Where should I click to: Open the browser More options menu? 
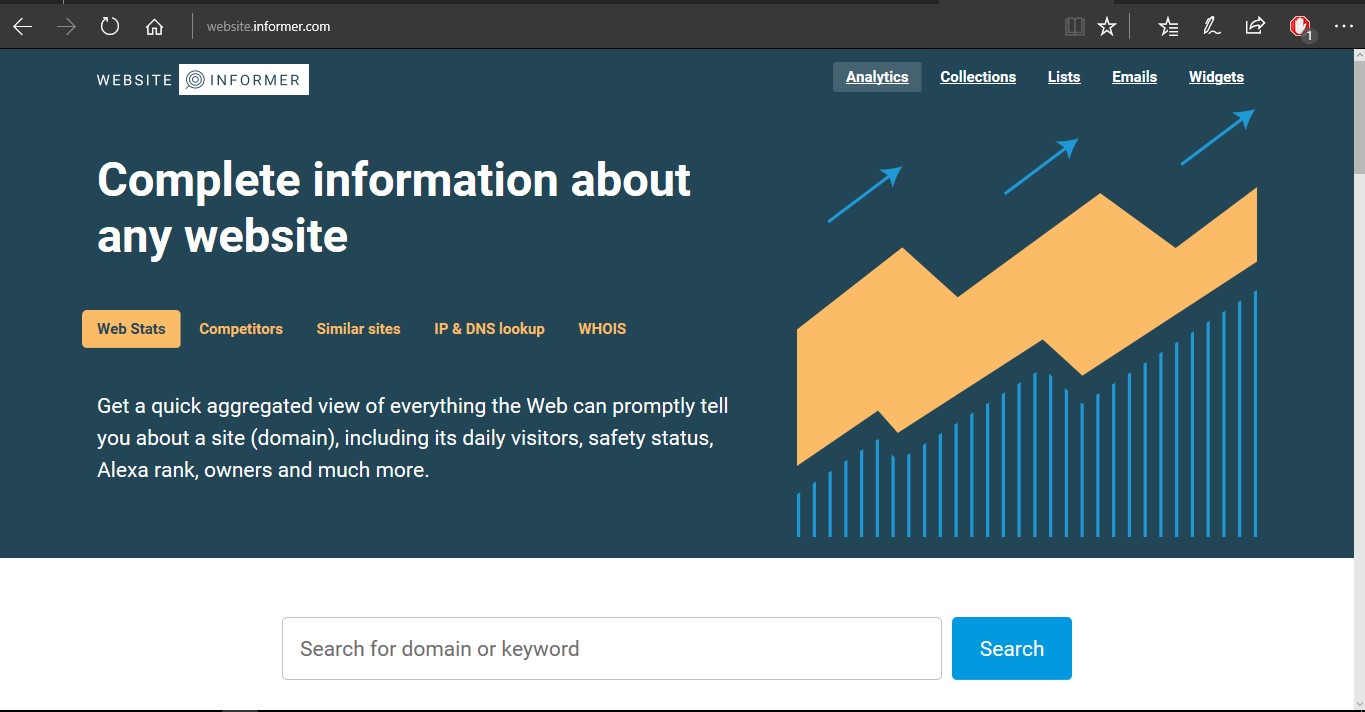point(1343,26)
